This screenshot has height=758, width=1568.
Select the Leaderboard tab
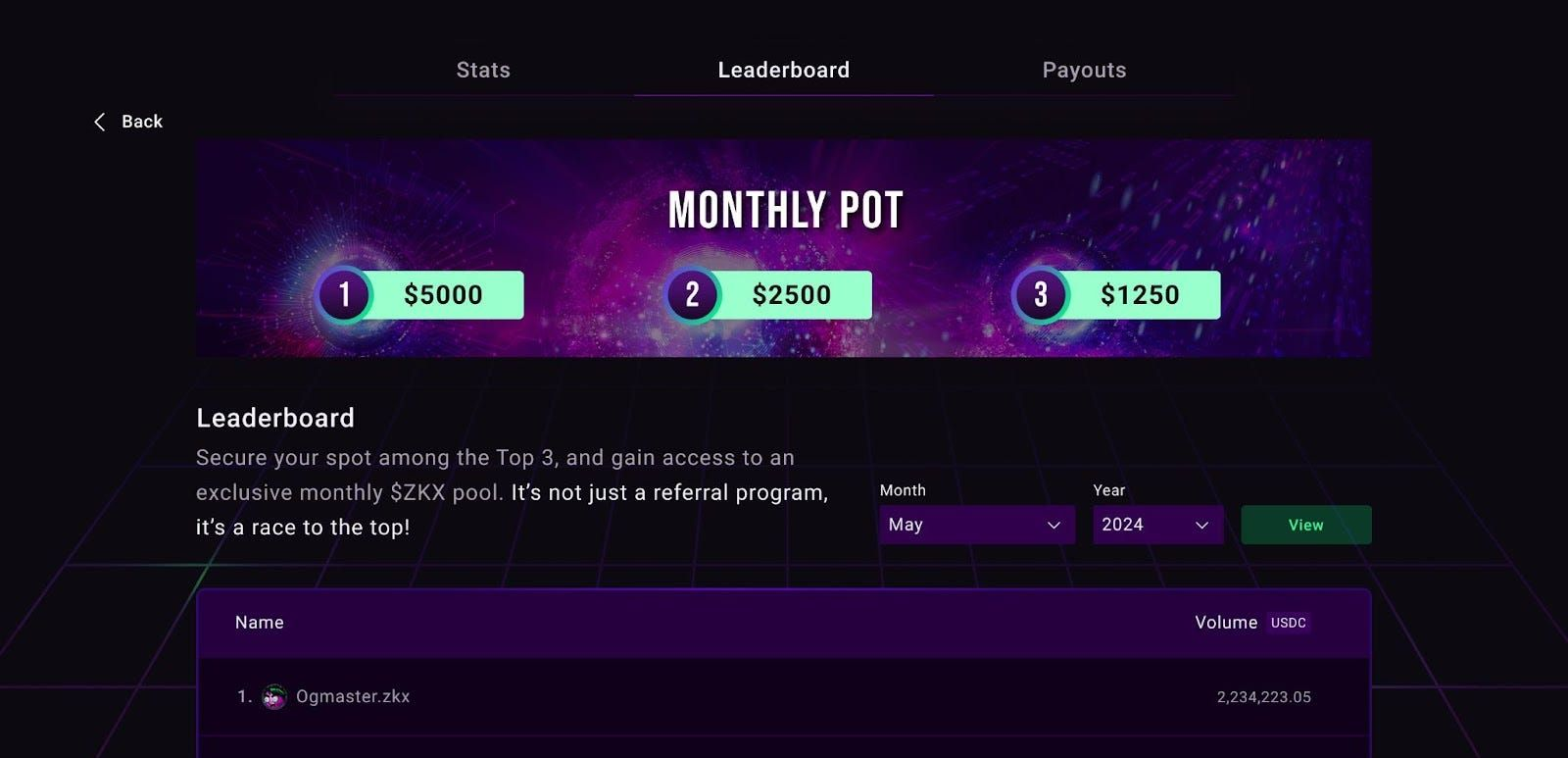click(784, 70)
